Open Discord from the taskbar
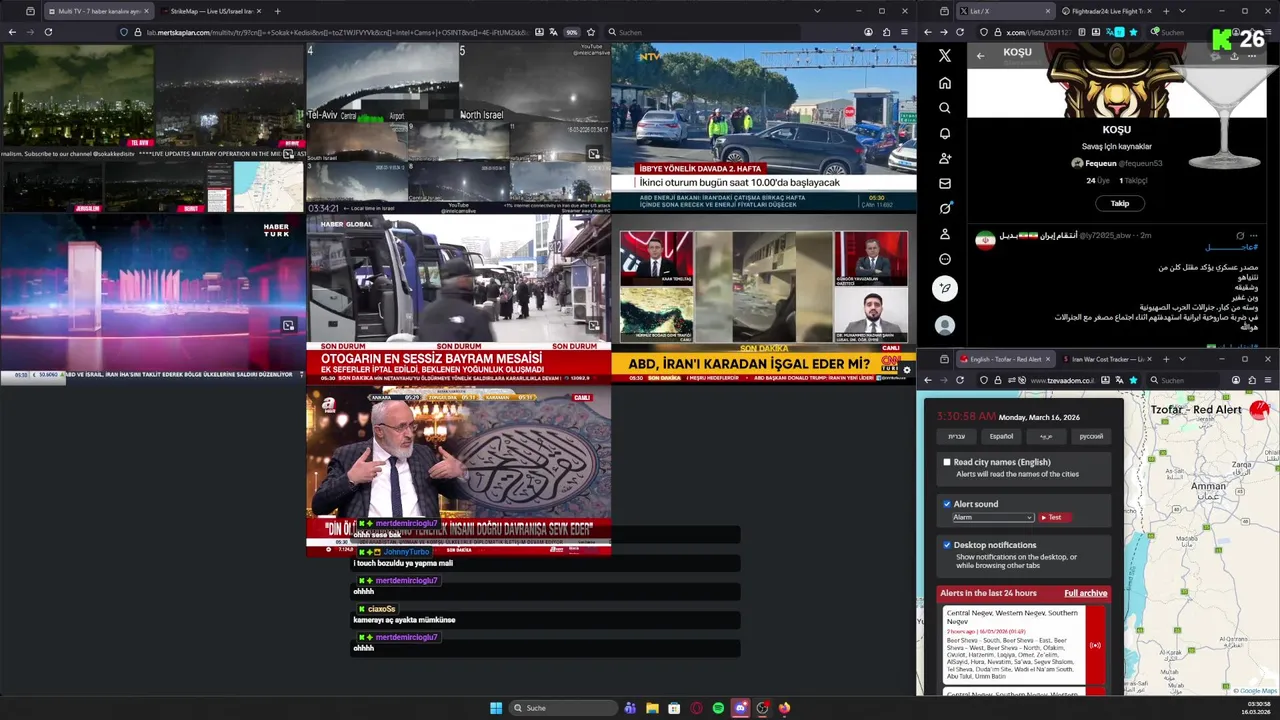 (x=740, y=708)
